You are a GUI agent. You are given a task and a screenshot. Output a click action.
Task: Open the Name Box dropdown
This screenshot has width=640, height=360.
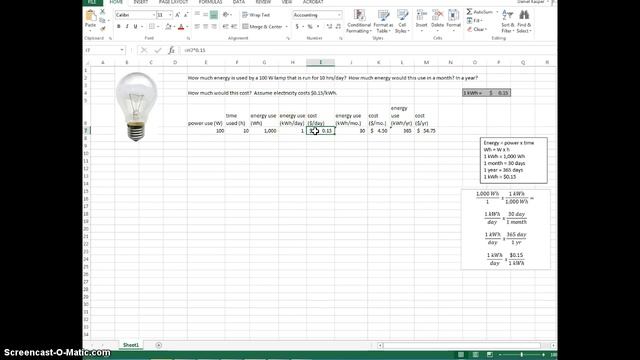click(122, 50)
